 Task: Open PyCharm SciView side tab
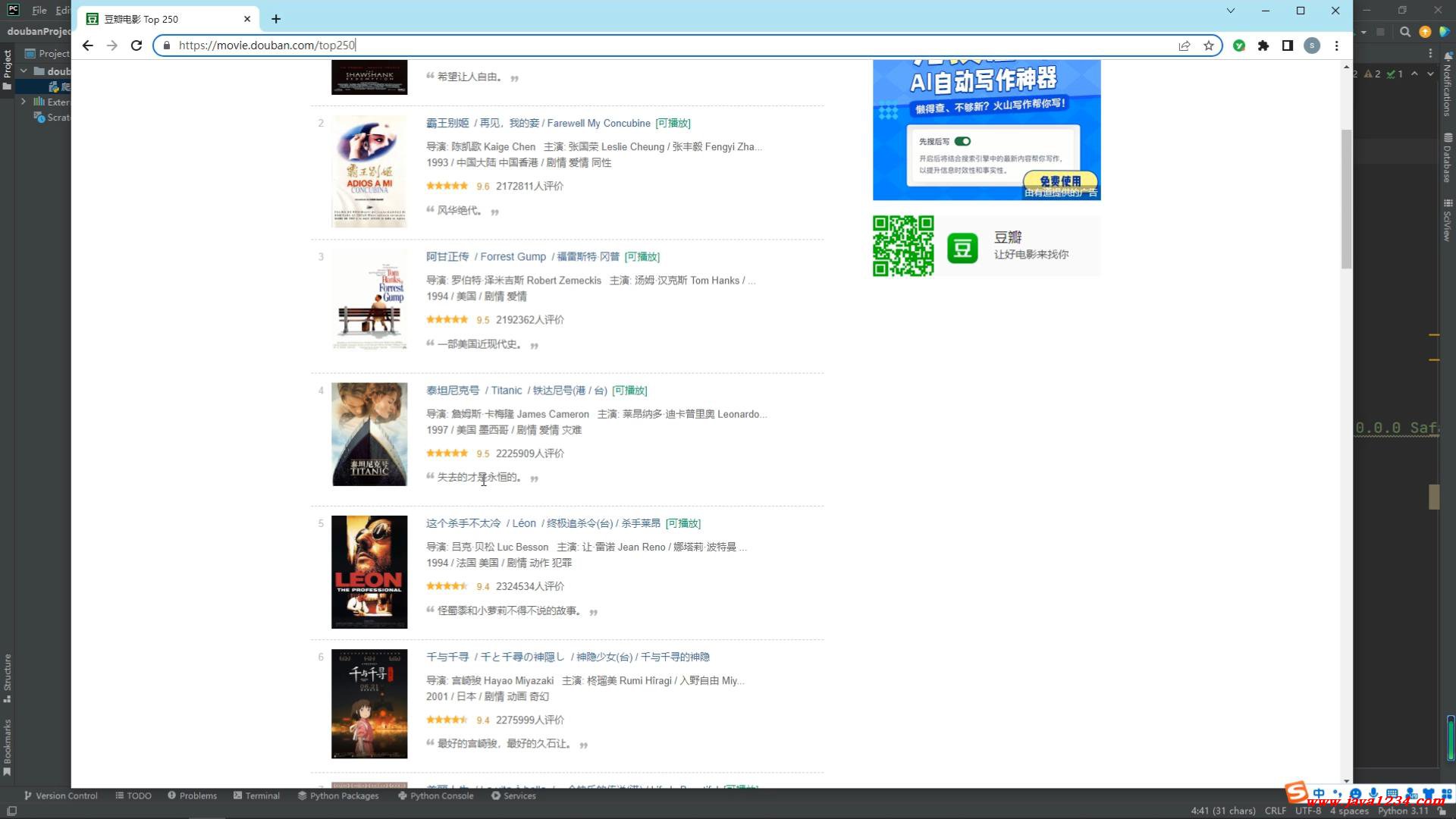[1448, 220]
